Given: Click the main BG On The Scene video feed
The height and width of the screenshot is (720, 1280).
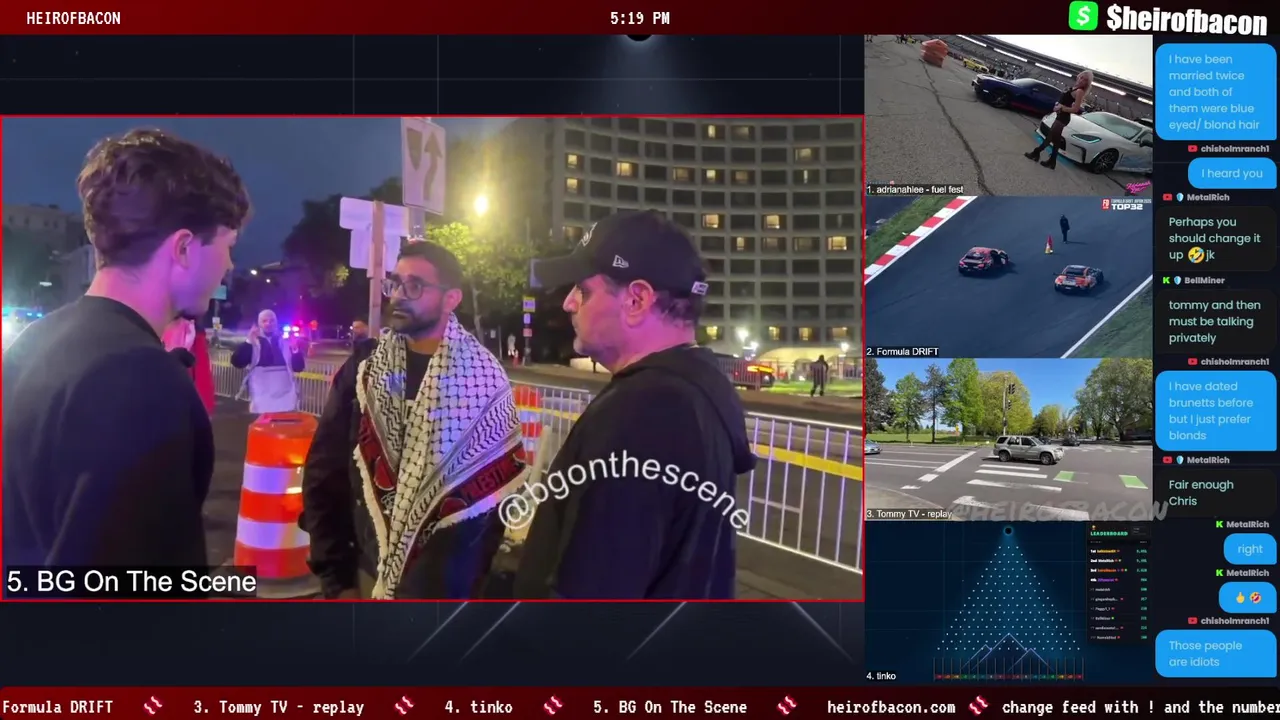Looking at the screenshot, I should click(x=432, y=358).
